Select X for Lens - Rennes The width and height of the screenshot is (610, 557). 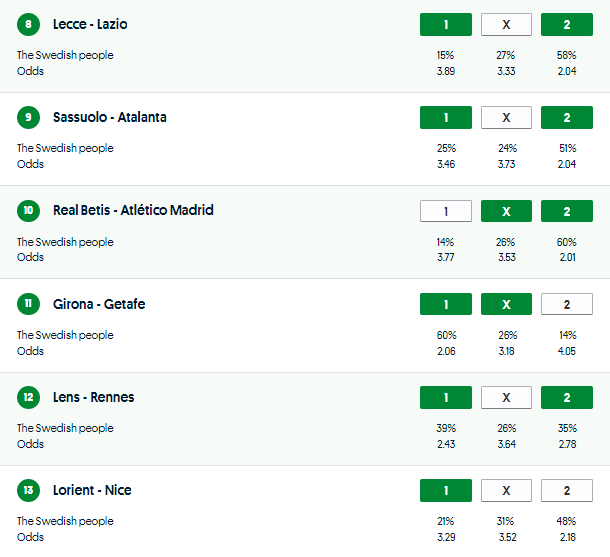(506, 397)
